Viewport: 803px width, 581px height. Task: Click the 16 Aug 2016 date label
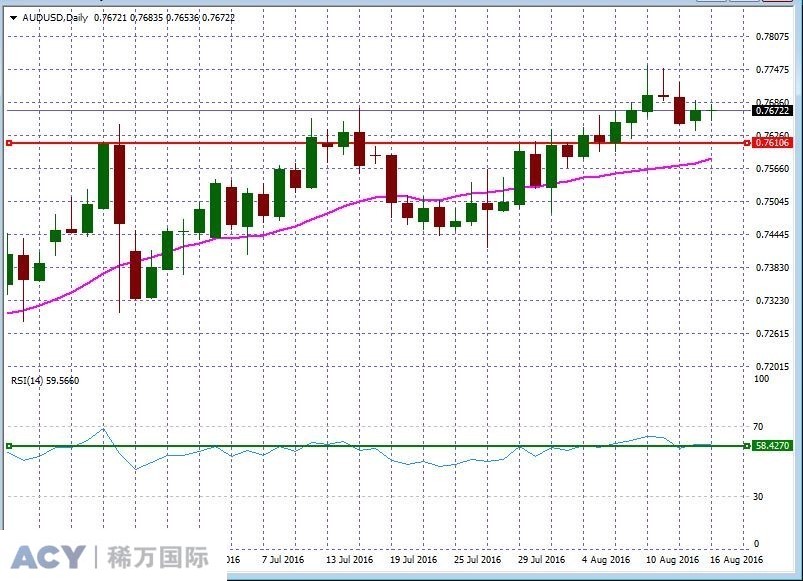click(x=736, y=560)
